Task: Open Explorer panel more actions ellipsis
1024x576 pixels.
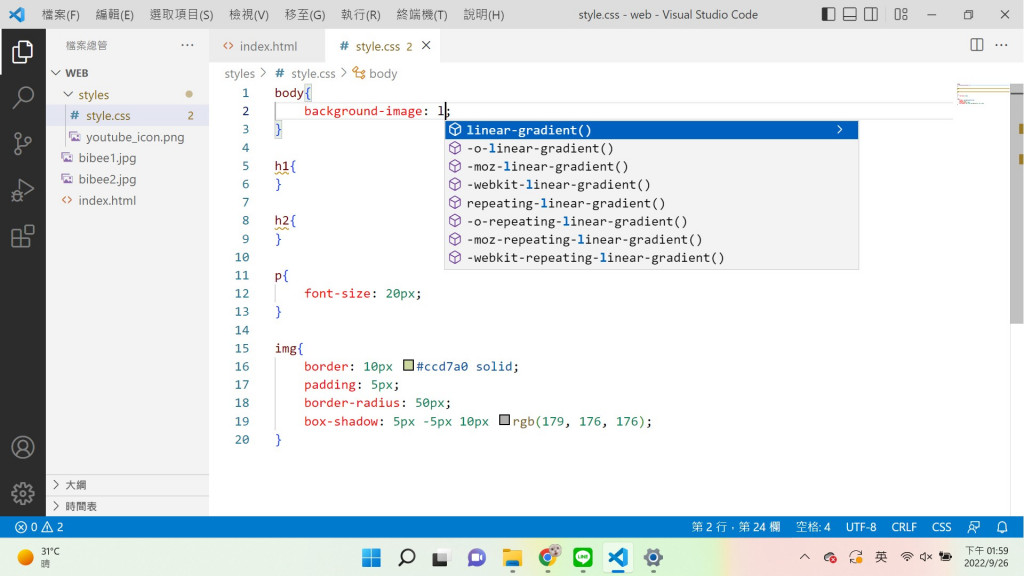Action: coord(187,44)
